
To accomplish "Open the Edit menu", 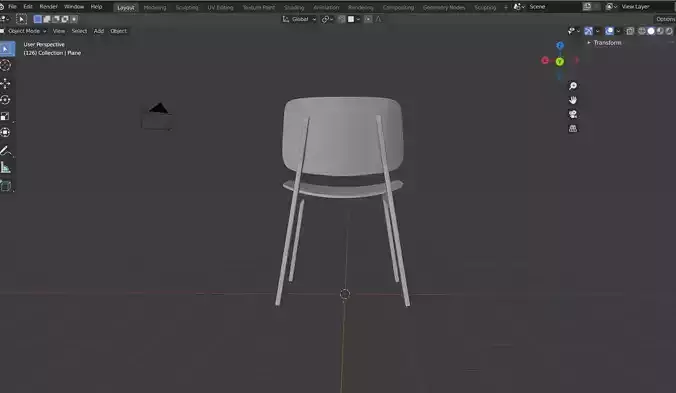I will pyautogui.click(x=28, y=6).
